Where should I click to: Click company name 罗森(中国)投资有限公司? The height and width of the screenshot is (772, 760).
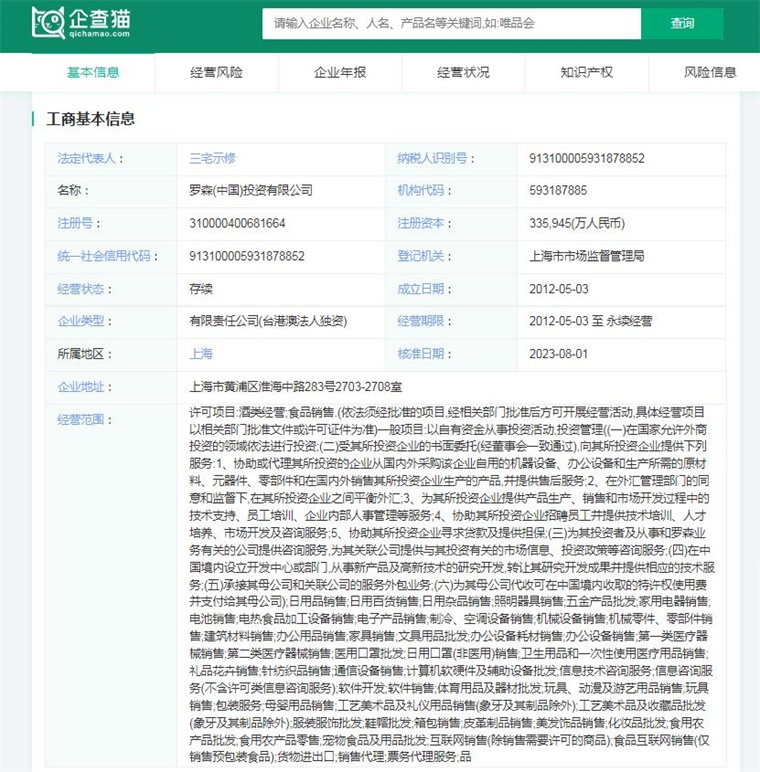[x=251, y=190]
